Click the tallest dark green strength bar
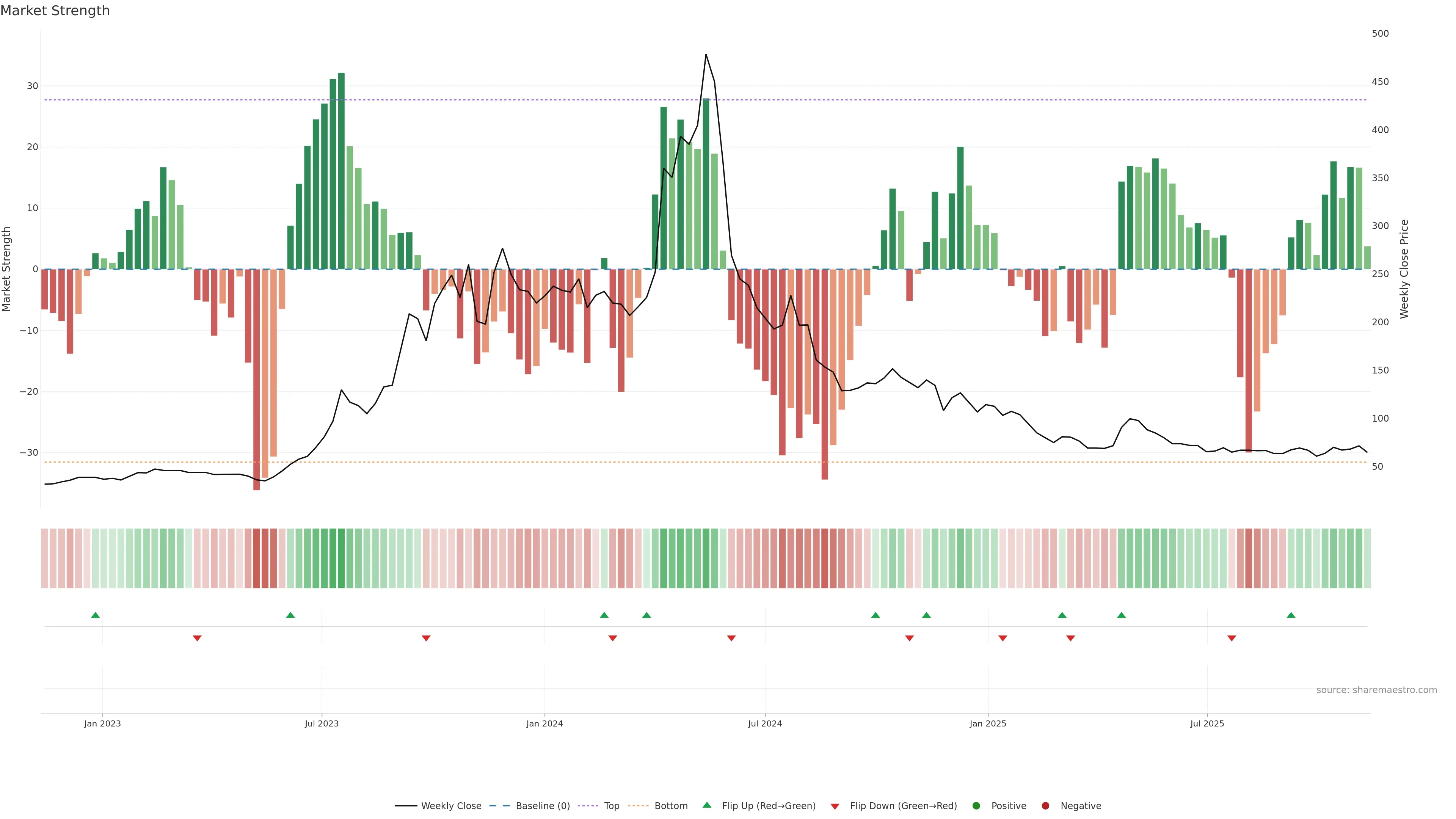This screenshot has width=1456, height=819. click(341, 169)
